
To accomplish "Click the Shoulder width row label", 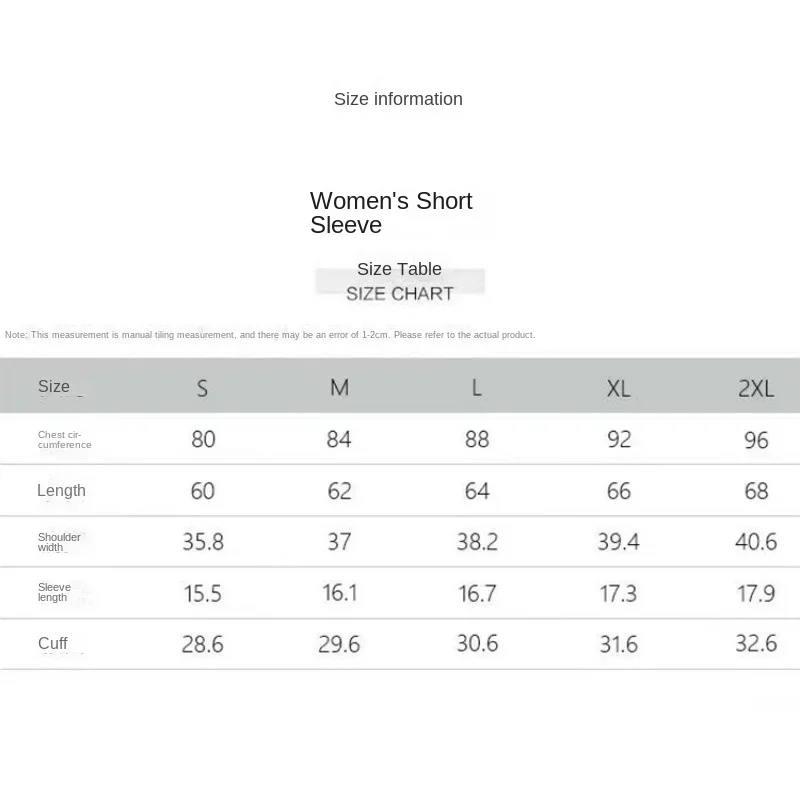I will [59, 542].
